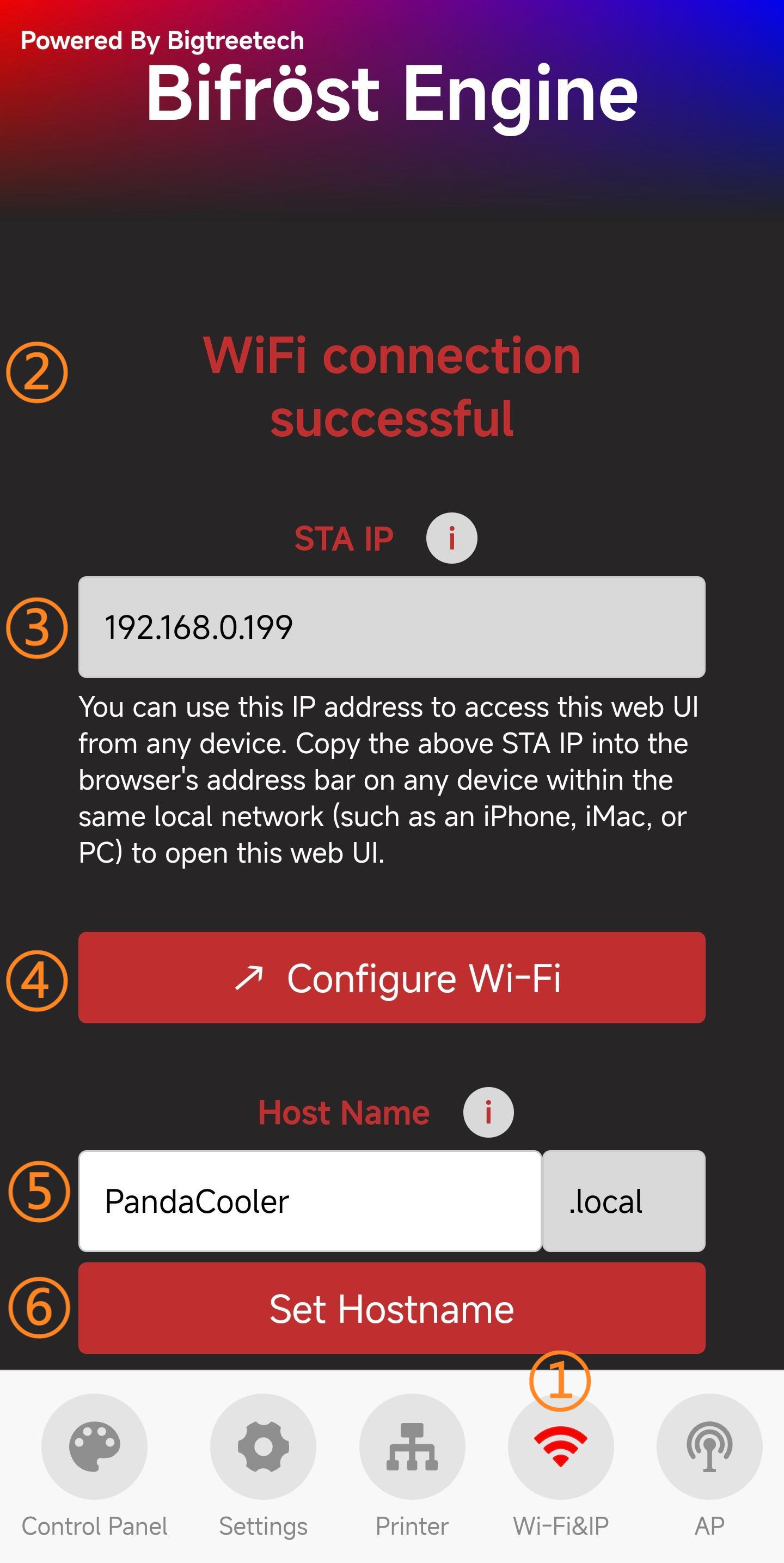Select the STA IP field showing 192.168.0.199
Viewport: 784px width, 1563px height.
point(391,627)
